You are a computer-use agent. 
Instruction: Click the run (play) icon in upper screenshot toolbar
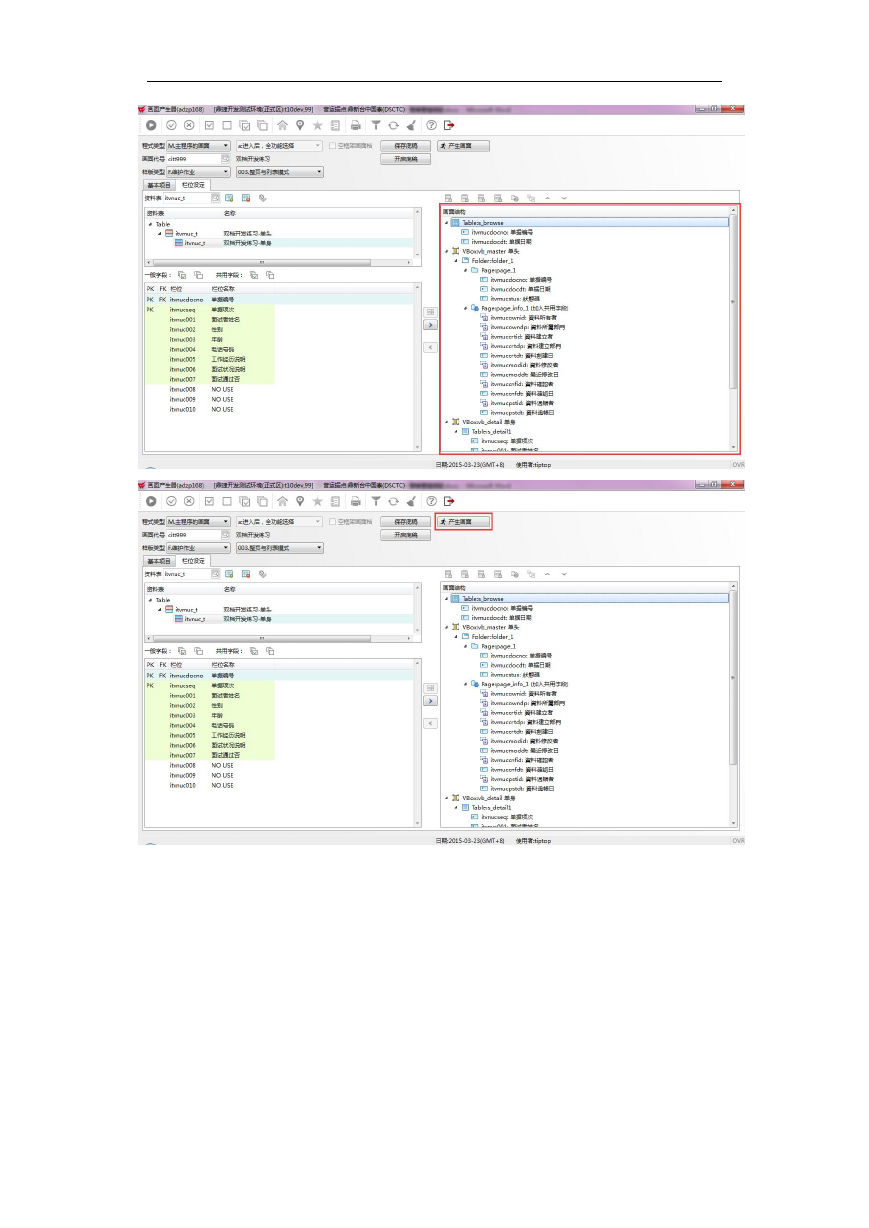pyautogui.click(x=152, y=125)
